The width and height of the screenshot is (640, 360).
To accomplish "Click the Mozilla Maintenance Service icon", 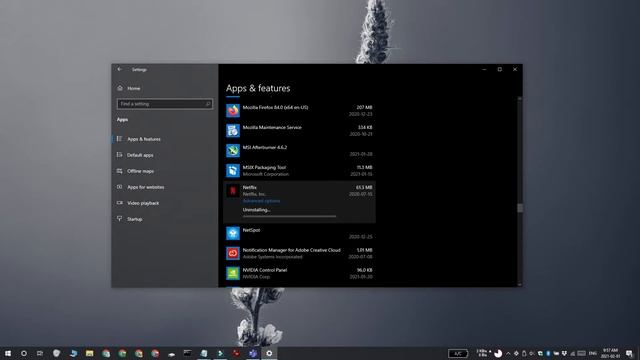I will point(233,131).
